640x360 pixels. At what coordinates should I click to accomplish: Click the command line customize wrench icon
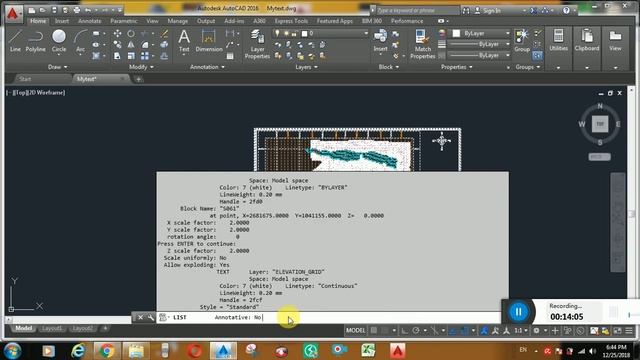(x=150, y=317)
